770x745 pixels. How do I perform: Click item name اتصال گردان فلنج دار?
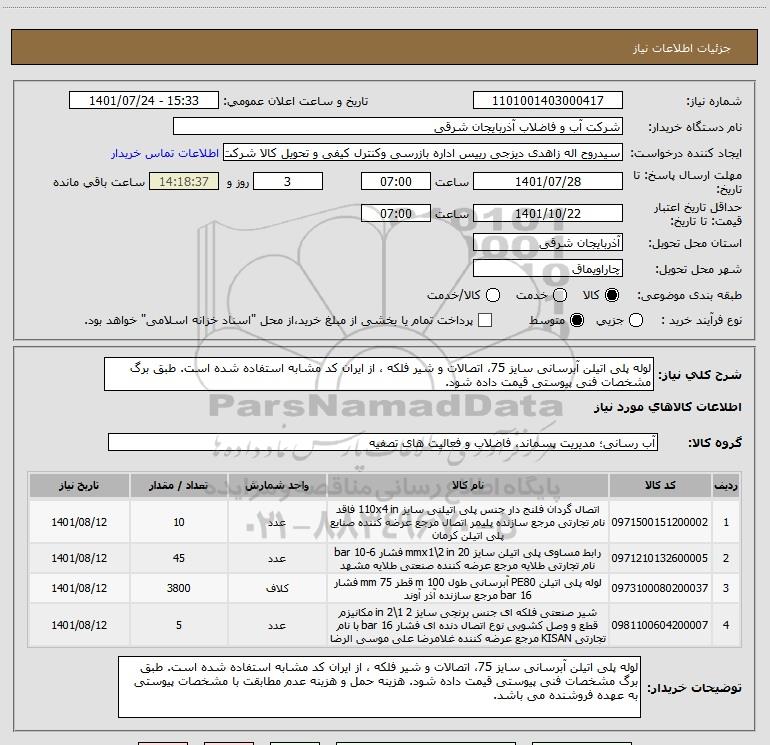468,522
